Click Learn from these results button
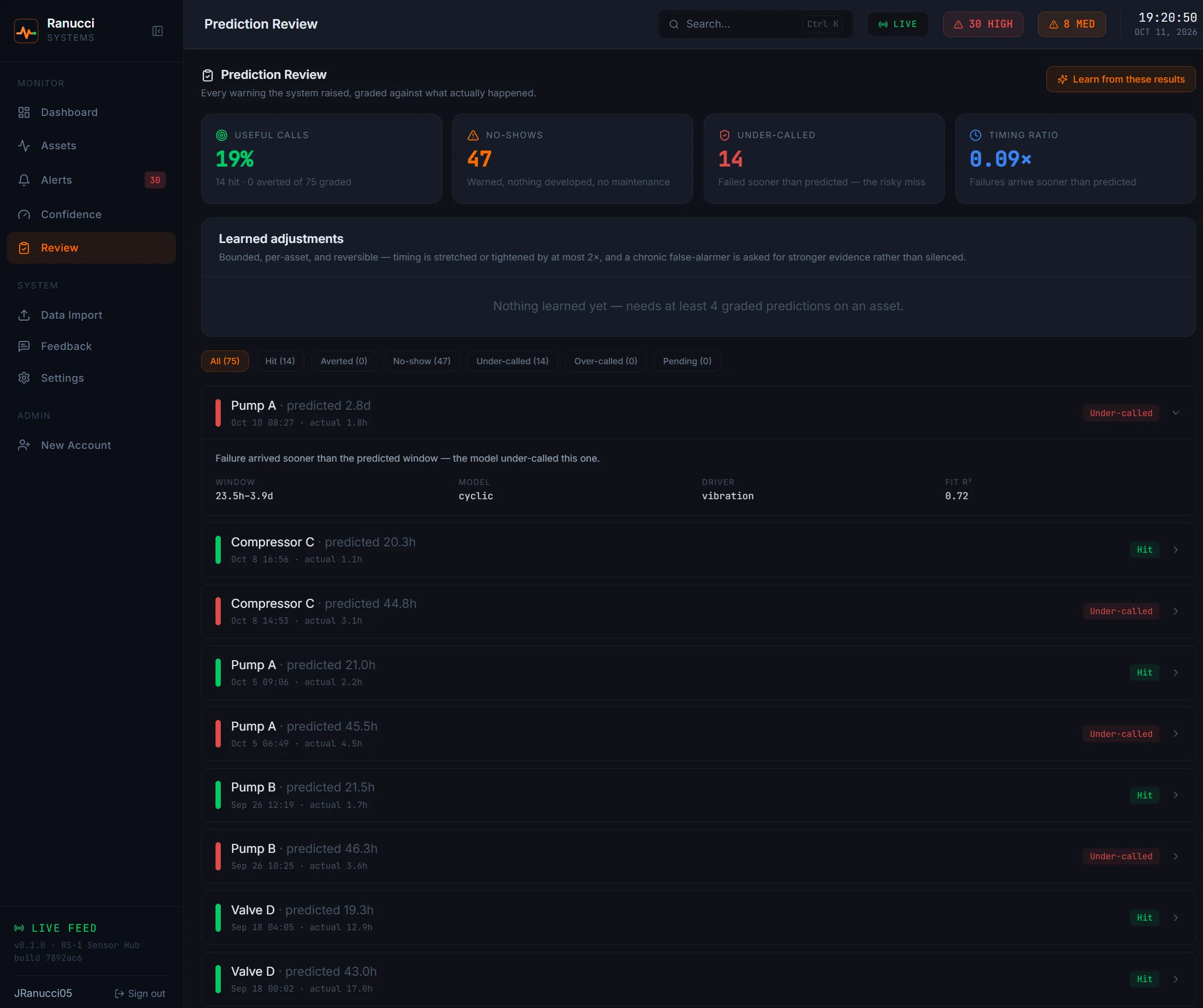Screen dimensions: 1203x1008 [1120, 79]
